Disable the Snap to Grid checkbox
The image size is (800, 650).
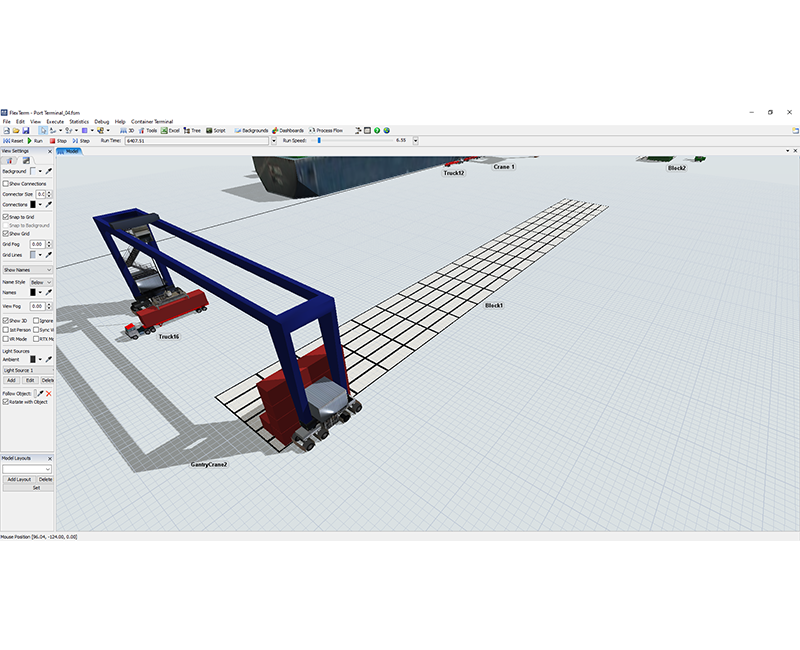coord(6,217)
